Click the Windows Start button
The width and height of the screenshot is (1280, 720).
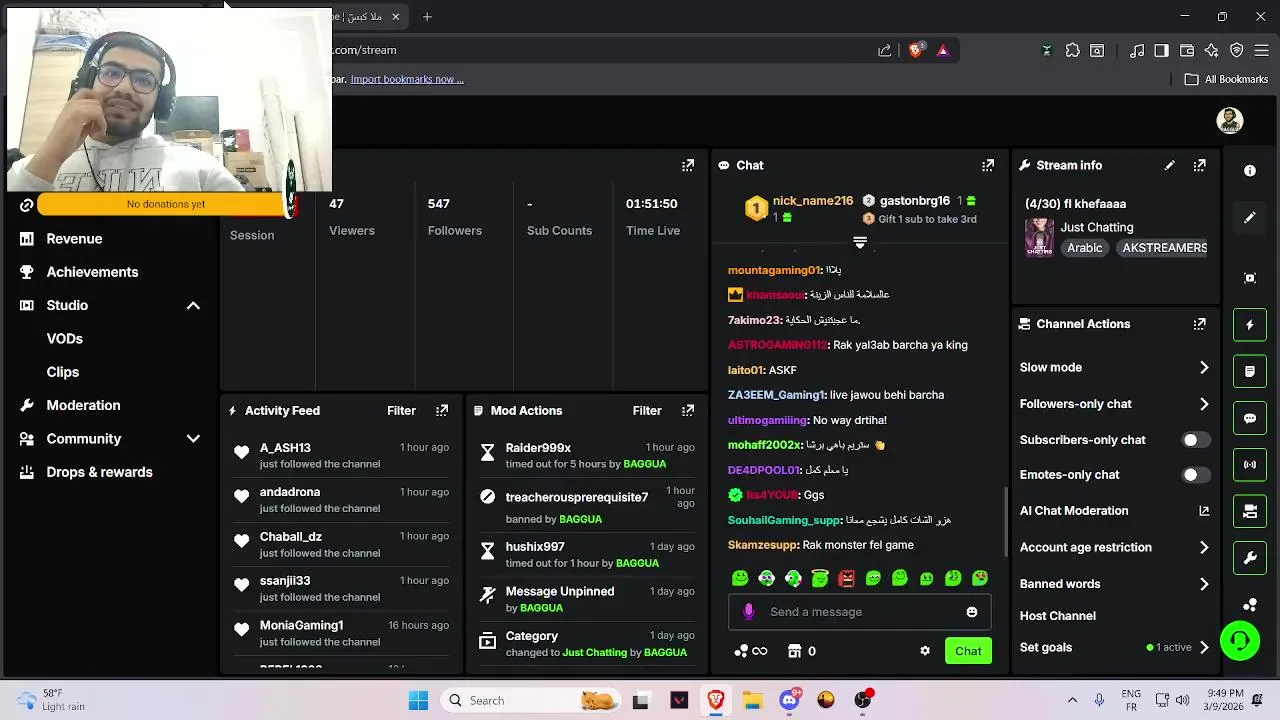click(x=418, y=701)
